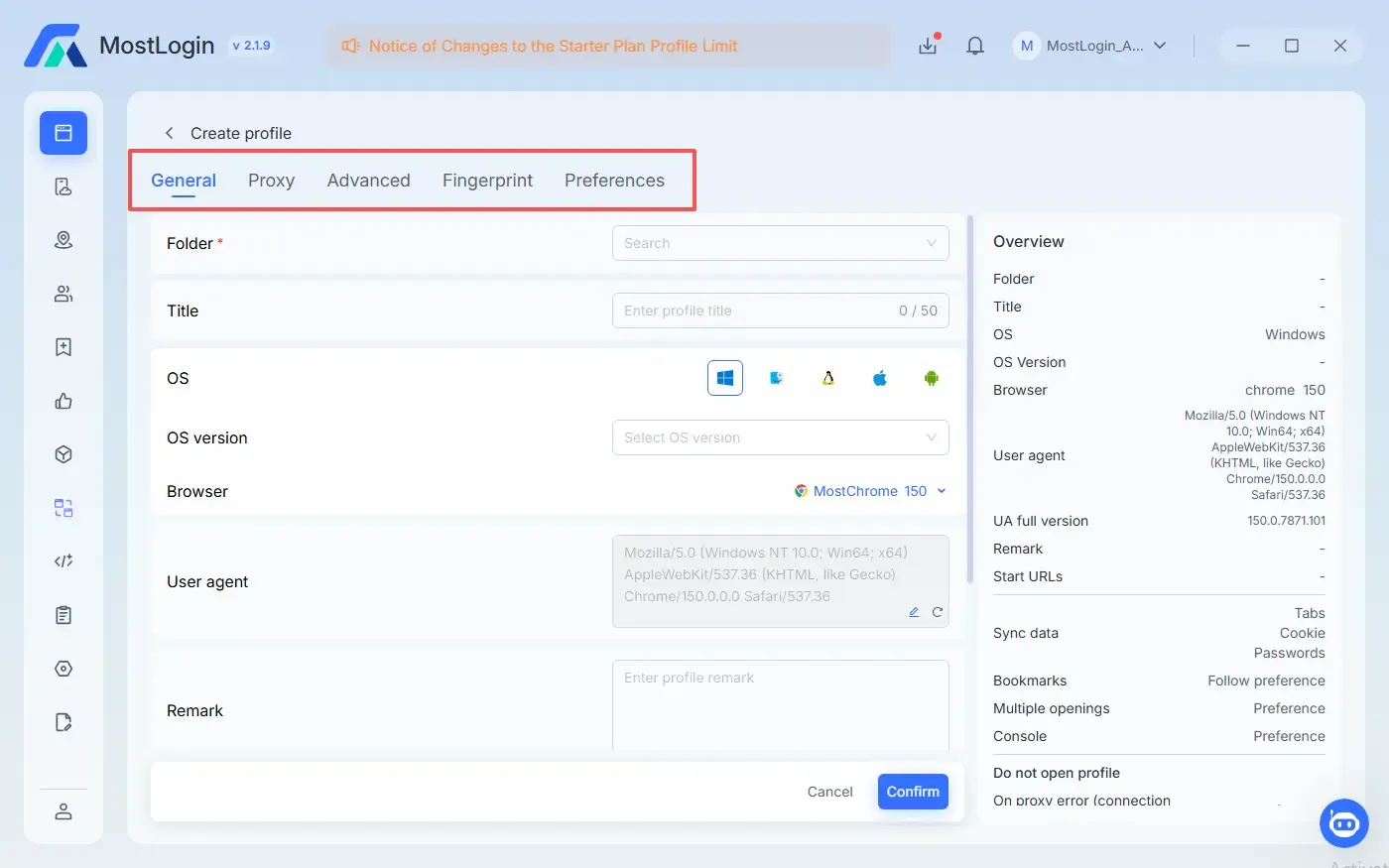1389x868 pixels.
Task: Click the Cancel button
Action: [830, 792]
